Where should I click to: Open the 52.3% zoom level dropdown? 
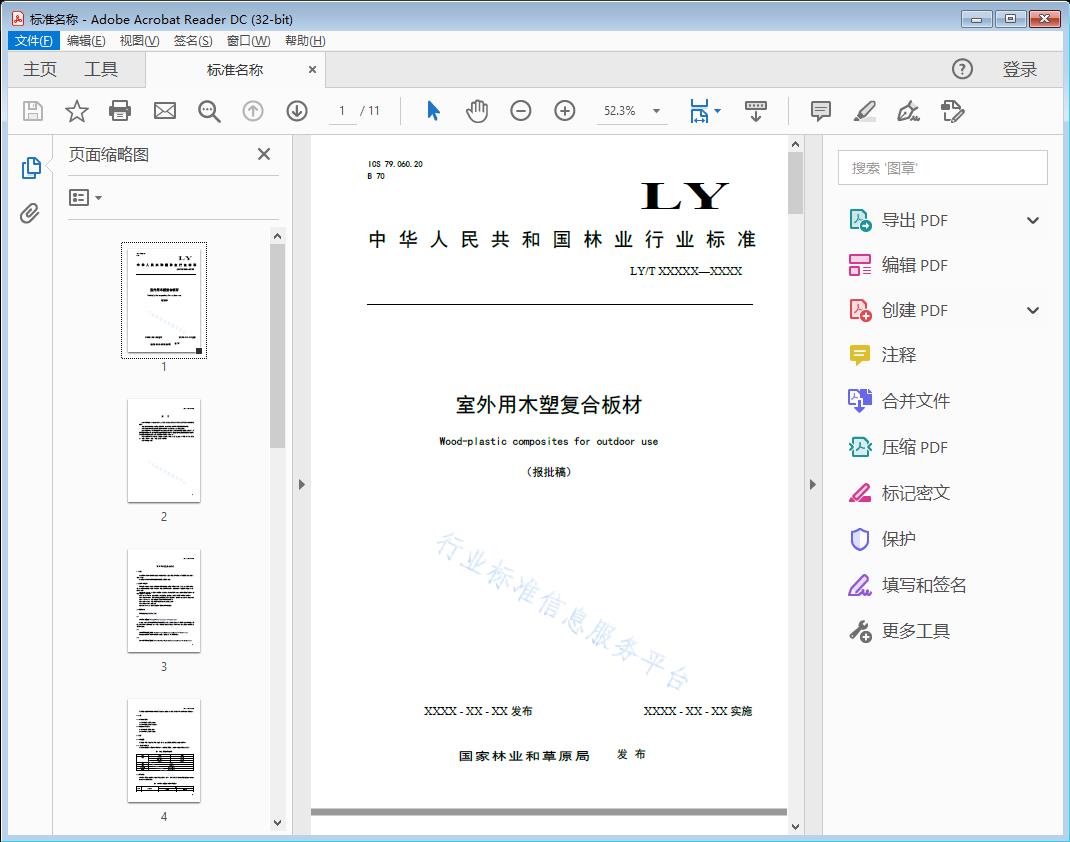click(x=656, y=111)
